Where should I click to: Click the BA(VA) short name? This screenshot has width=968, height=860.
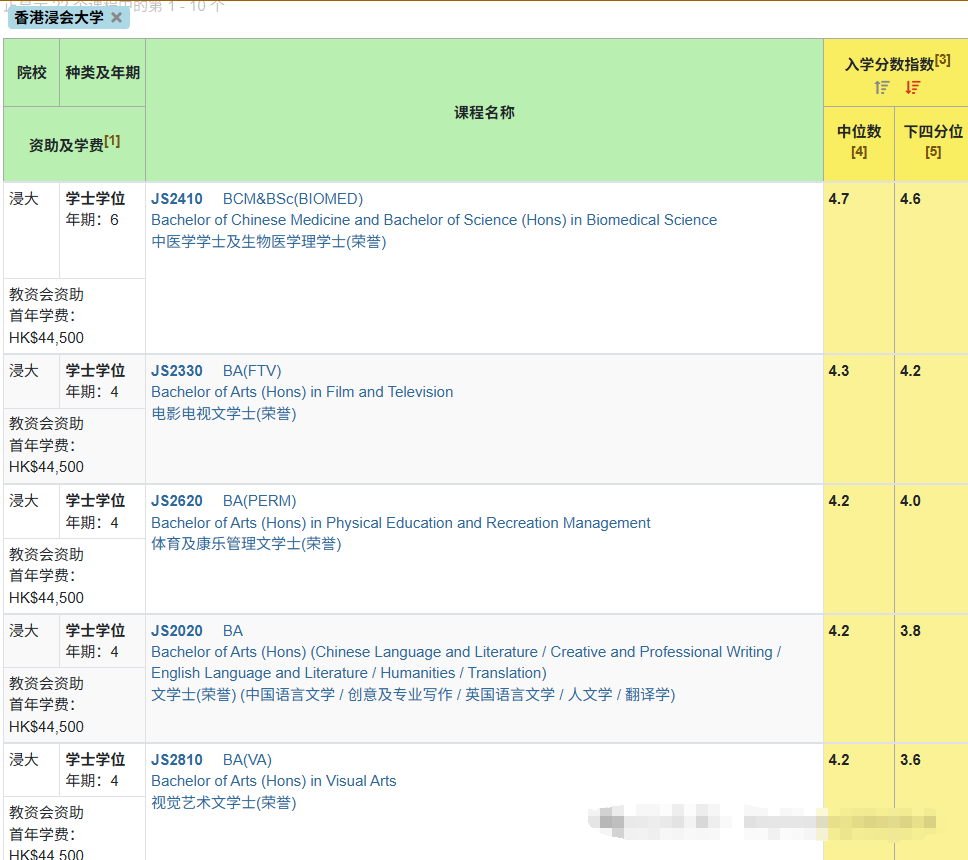[247, 760]
